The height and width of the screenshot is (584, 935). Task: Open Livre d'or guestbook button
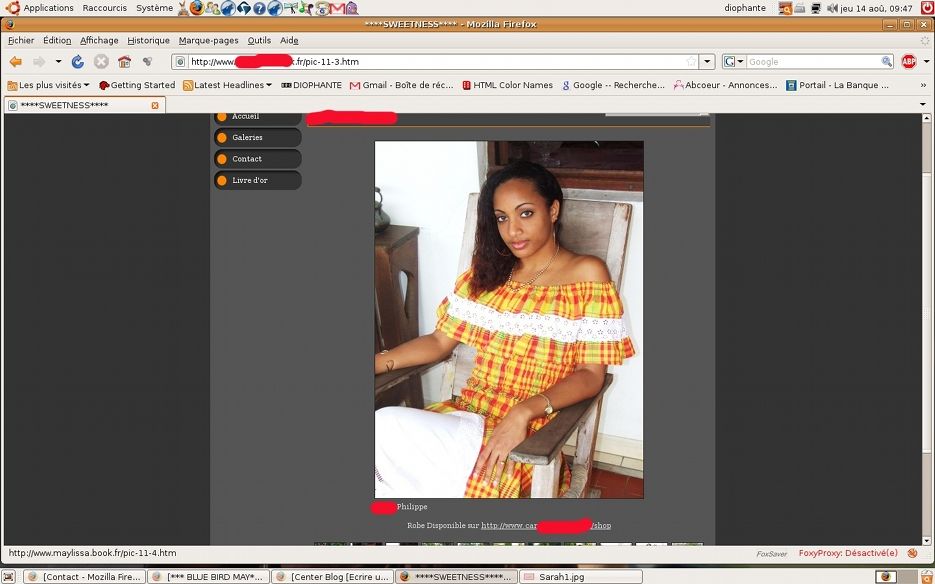tap(258, 180)
